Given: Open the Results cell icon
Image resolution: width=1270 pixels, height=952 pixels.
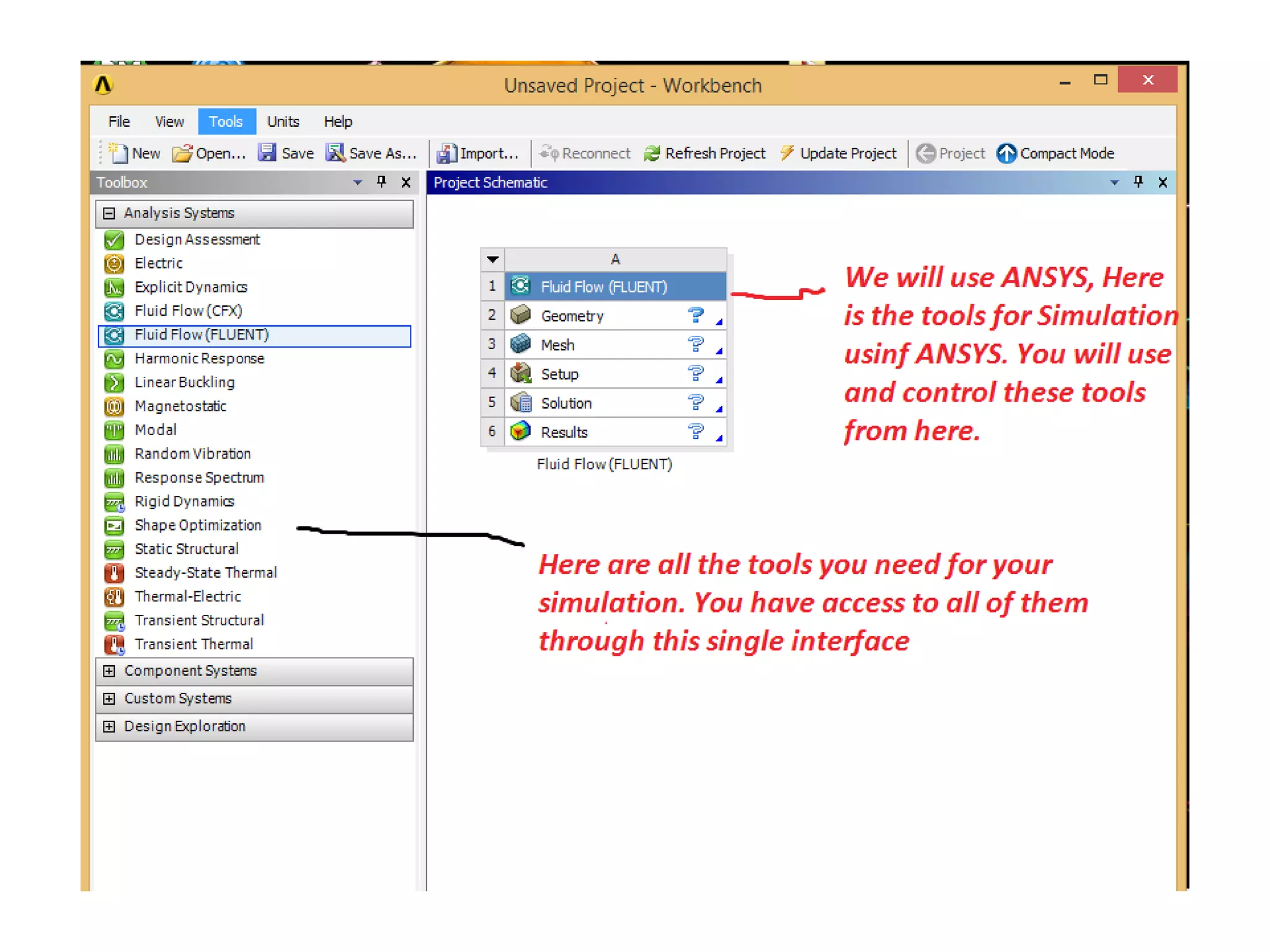Looking at the screenshot, I should (520, 431).
